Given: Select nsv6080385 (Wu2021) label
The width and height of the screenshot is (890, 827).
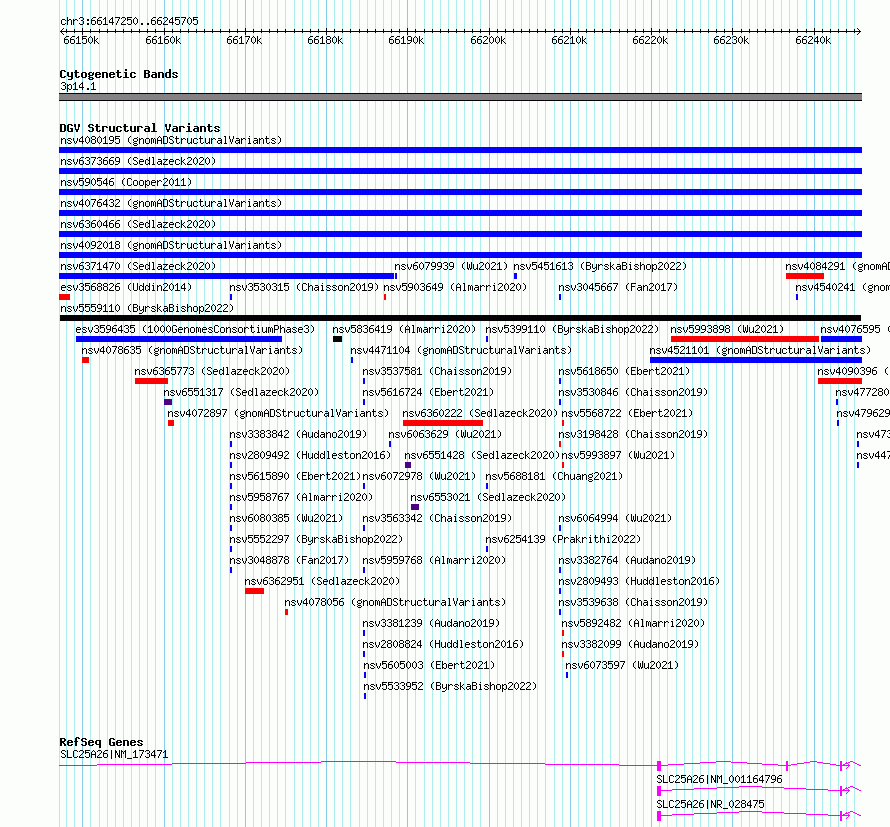Looking at the screenshot, I should pyautogui.click(x=286, y=518).
